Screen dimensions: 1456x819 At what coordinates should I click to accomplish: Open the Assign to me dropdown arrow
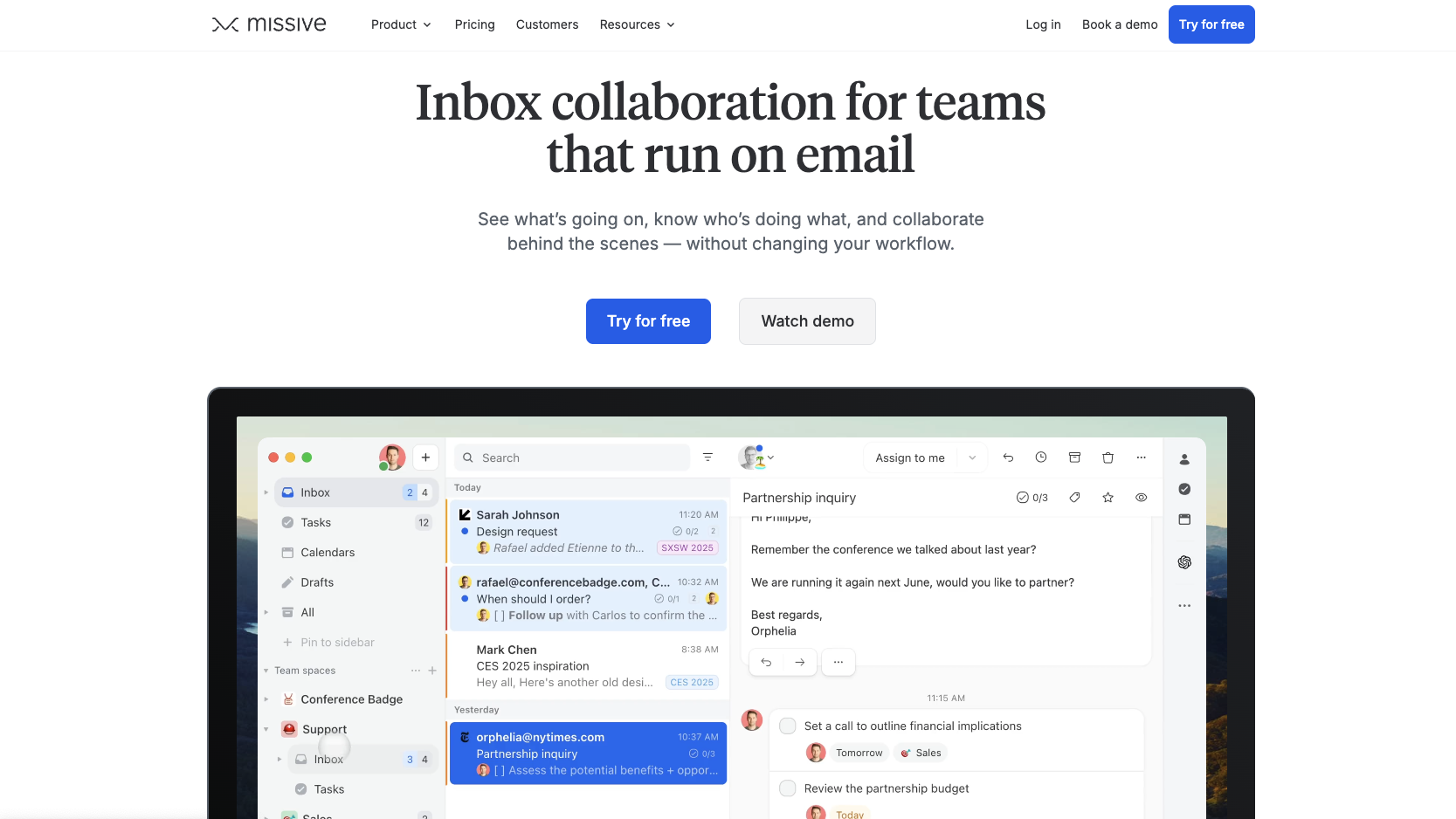pos(971,457)
